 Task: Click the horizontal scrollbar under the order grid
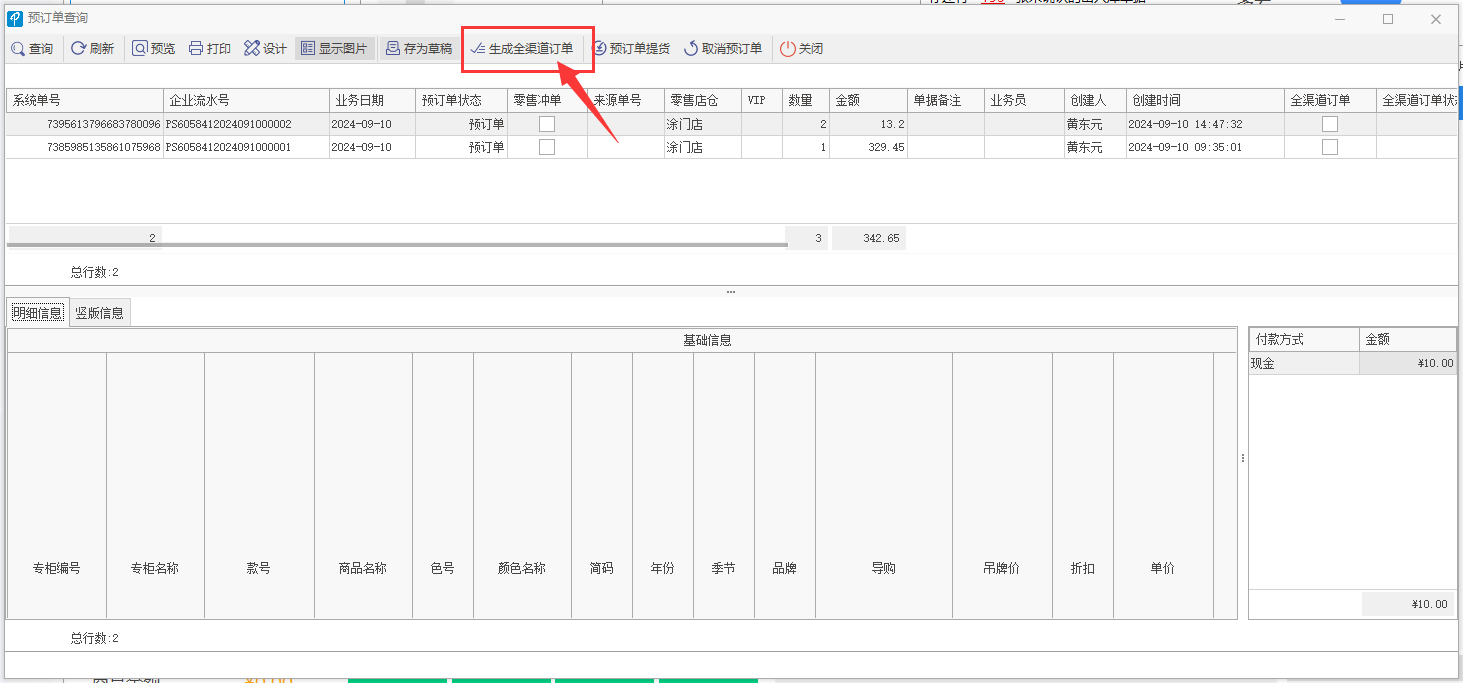[x=398, y=244]
